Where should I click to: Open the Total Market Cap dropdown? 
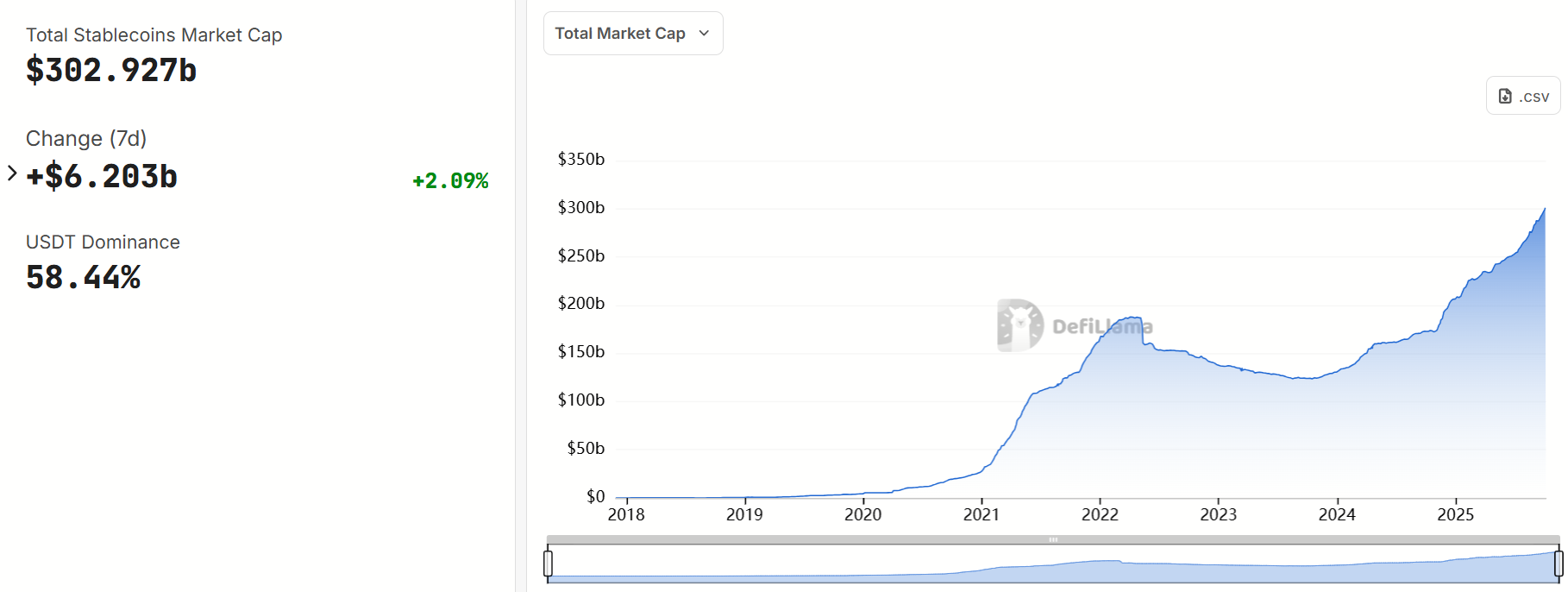[632, 34]
